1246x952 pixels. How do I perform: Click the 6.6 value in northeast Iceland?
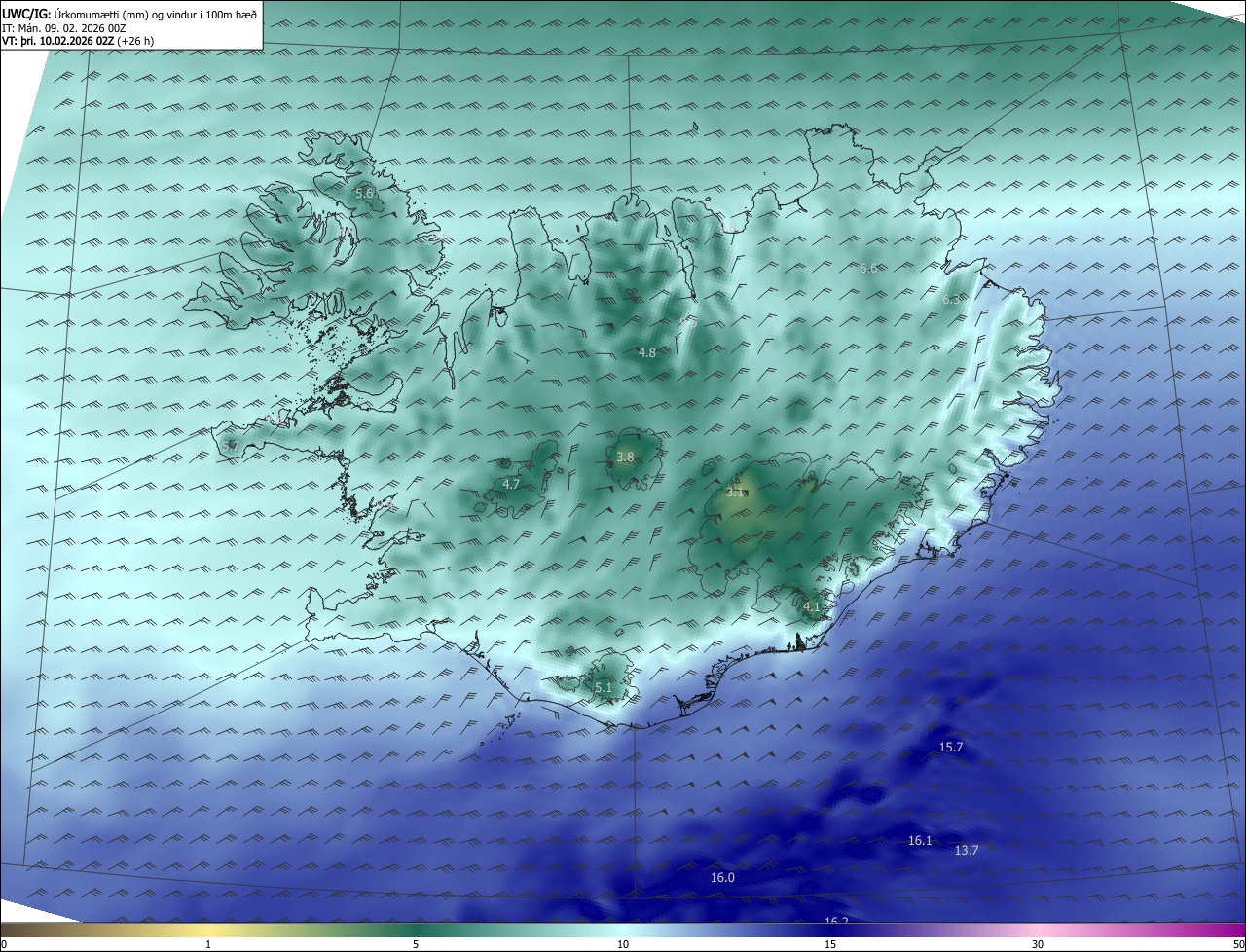coord(868,268)
